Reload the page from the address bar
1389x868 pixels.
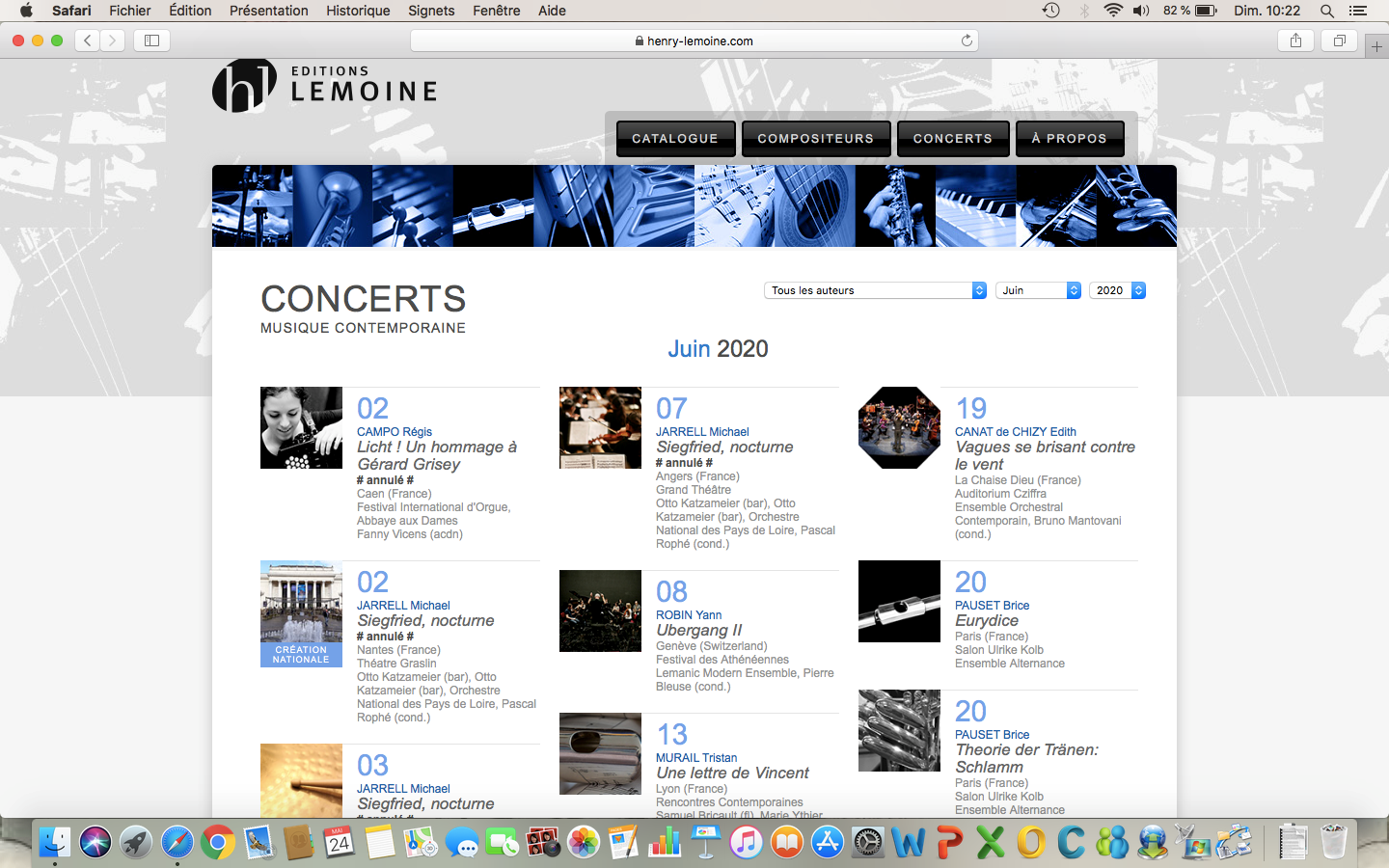coord(967,41)
